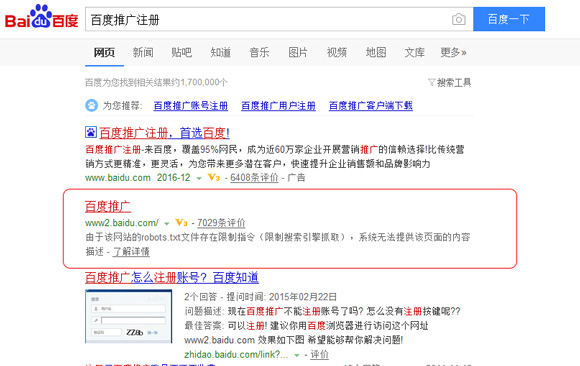Click the zhidao.baidu.com/link green URL
Screen dimensions: 580x366
pyautogui.click(x=236, y=355)
